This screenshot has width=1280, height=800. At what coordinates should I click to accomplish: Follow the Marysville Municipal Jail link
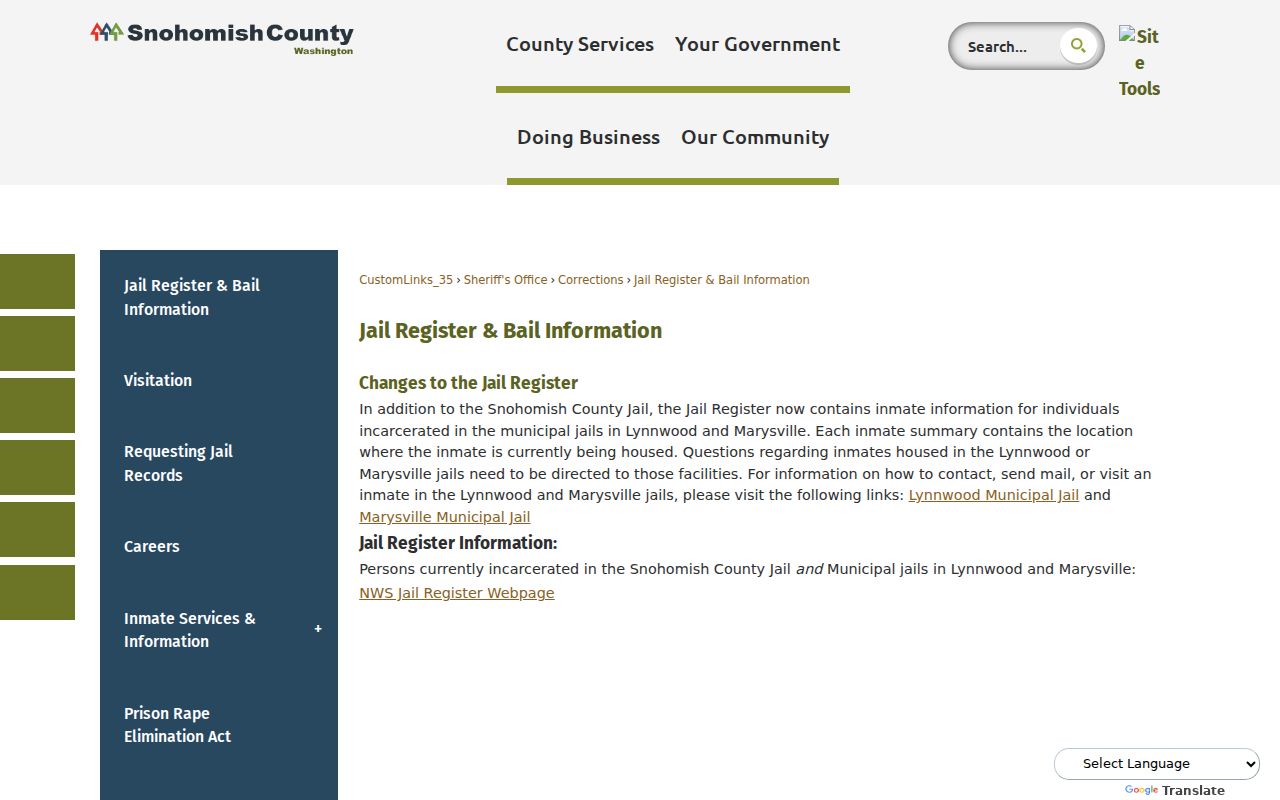click(x=445, y=517)
